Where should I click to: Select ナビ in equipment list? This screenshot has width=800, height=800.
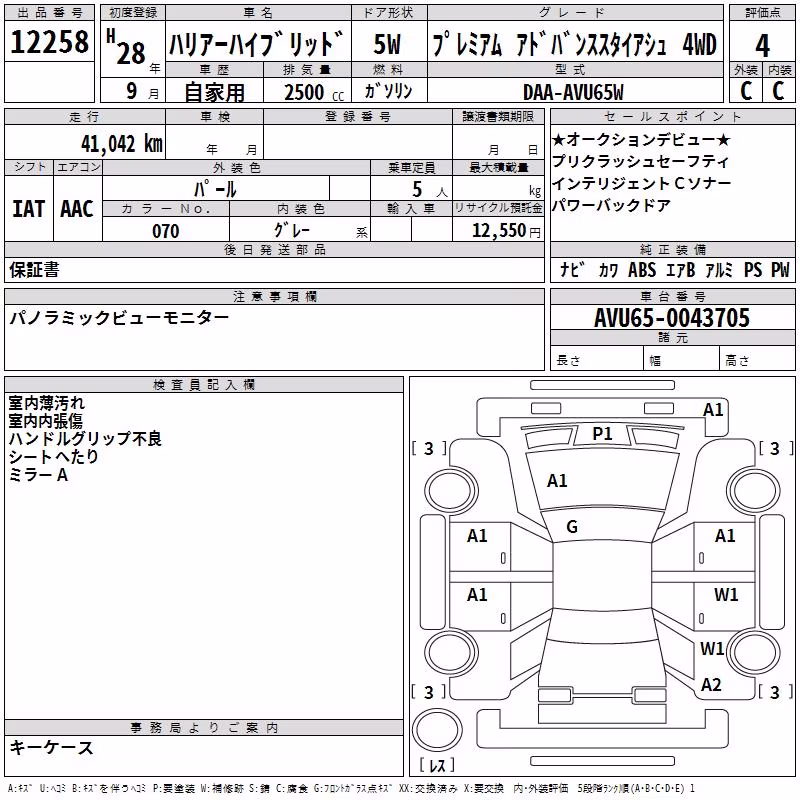572,269
